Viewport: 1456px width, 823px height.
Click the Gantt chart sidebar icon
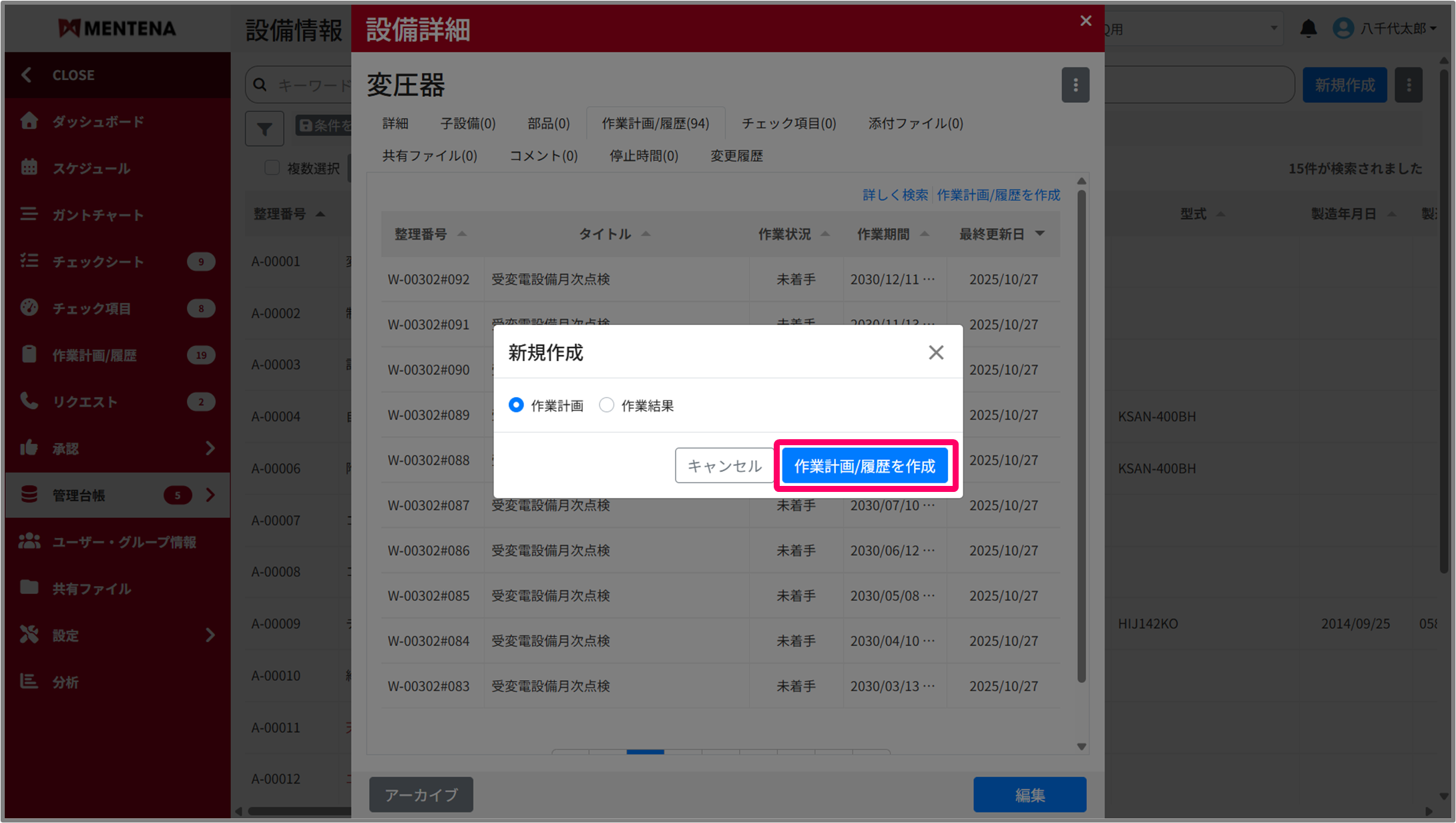tap(29, 214)
